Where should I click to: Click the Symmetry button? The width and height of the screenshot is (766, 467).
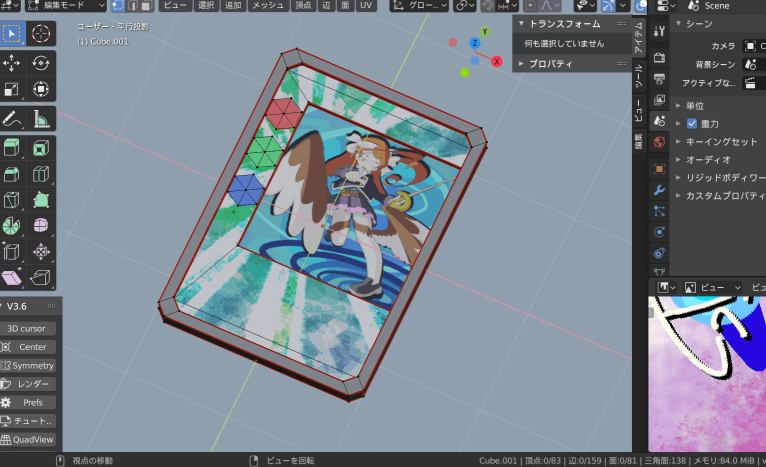(27, 365)
